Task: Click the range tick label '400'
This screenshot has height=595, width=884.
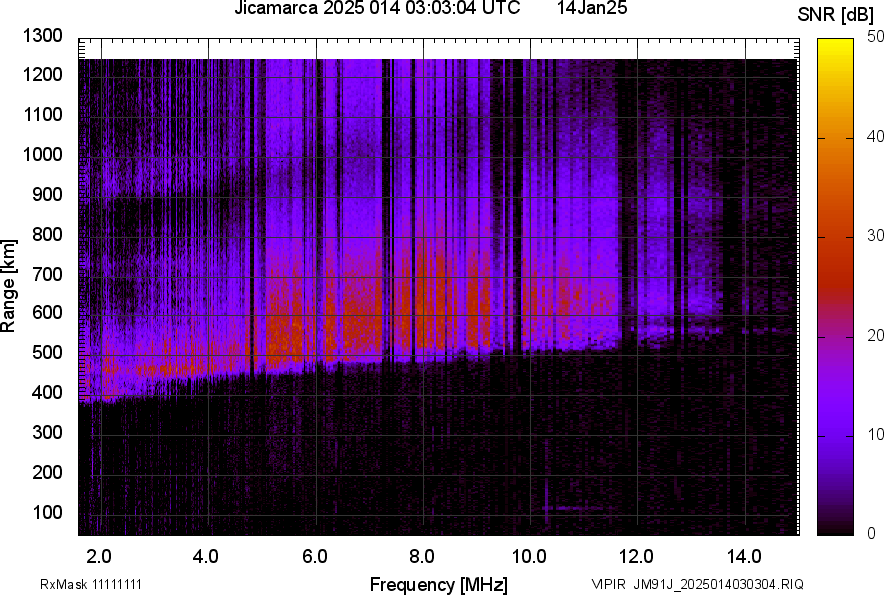Action: (x=47, y=392)
